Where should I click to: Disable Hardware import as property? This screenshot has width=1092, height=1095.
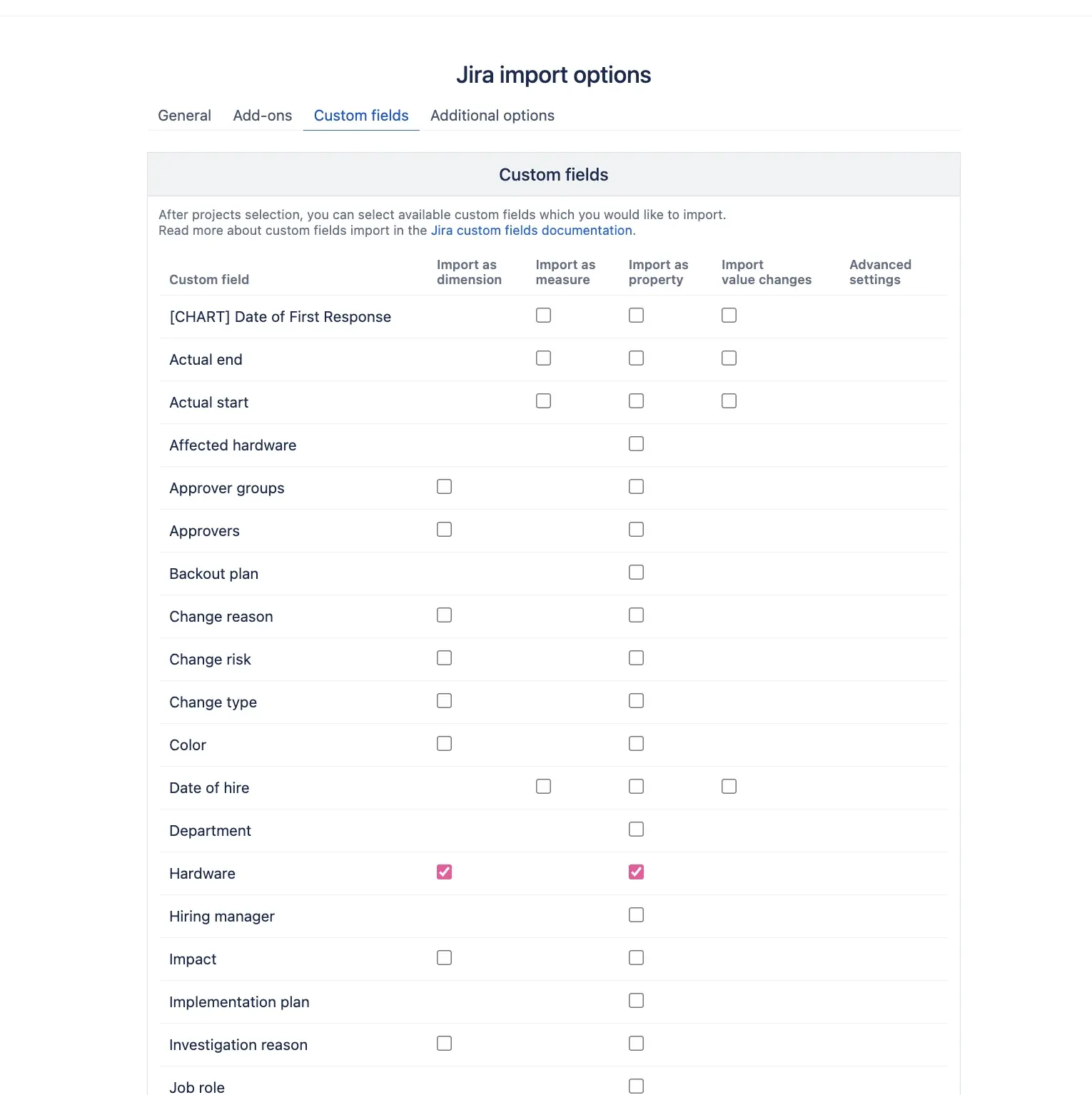tap(636, 872)
